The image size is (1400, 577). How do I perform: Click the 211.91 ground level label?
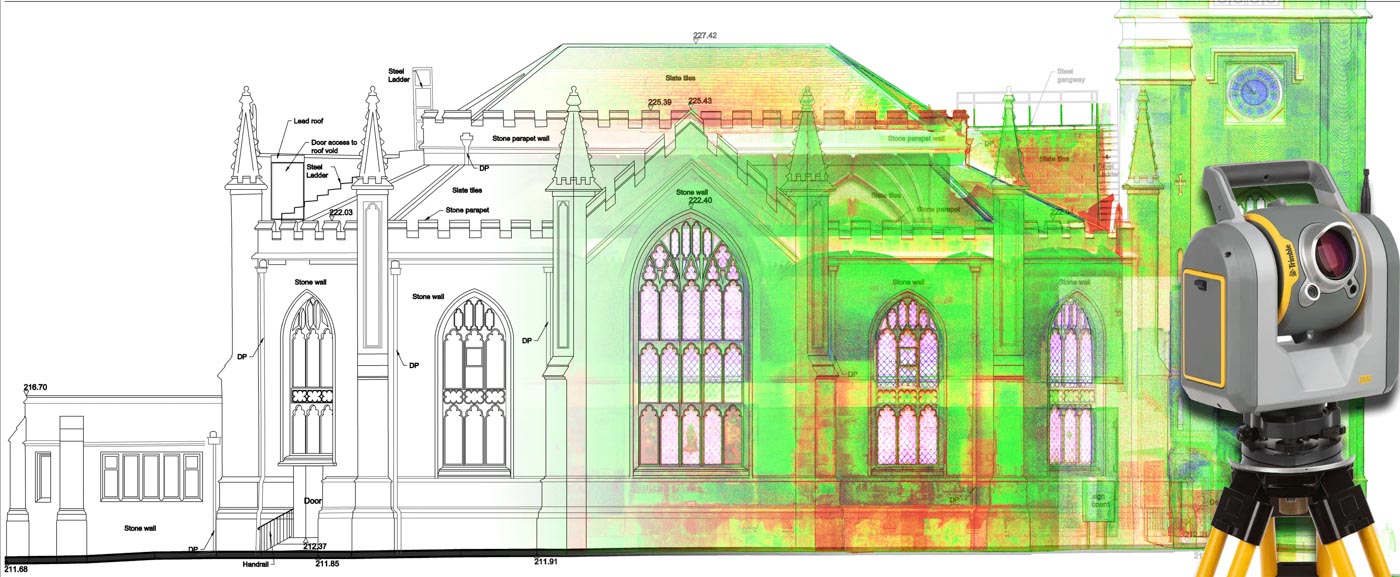coord(545,562)
